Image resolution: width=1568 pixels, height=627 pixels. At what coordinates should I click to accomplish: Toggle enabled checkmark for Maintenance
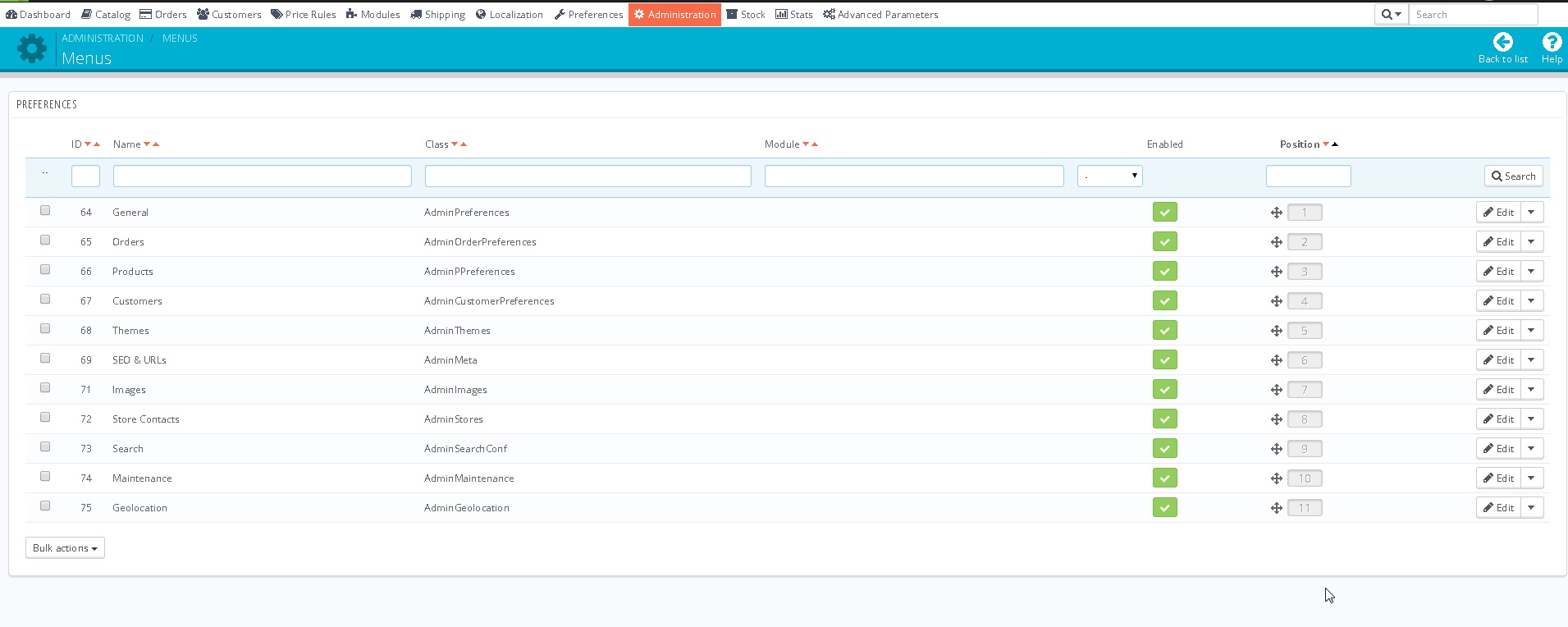click(1164, 478)
